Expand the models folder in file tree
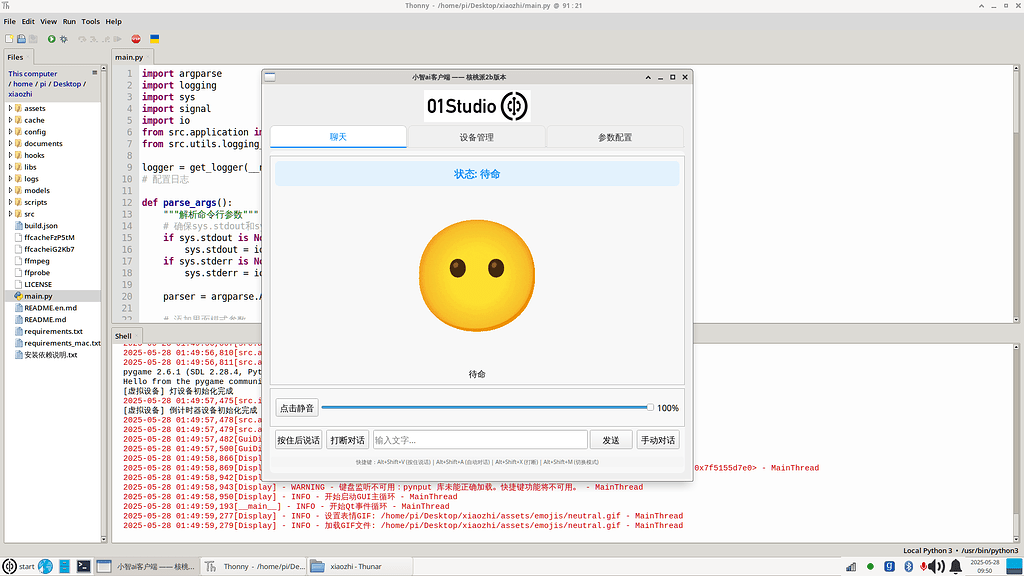The image size is (1024, 576). click(x=11, y=190)
